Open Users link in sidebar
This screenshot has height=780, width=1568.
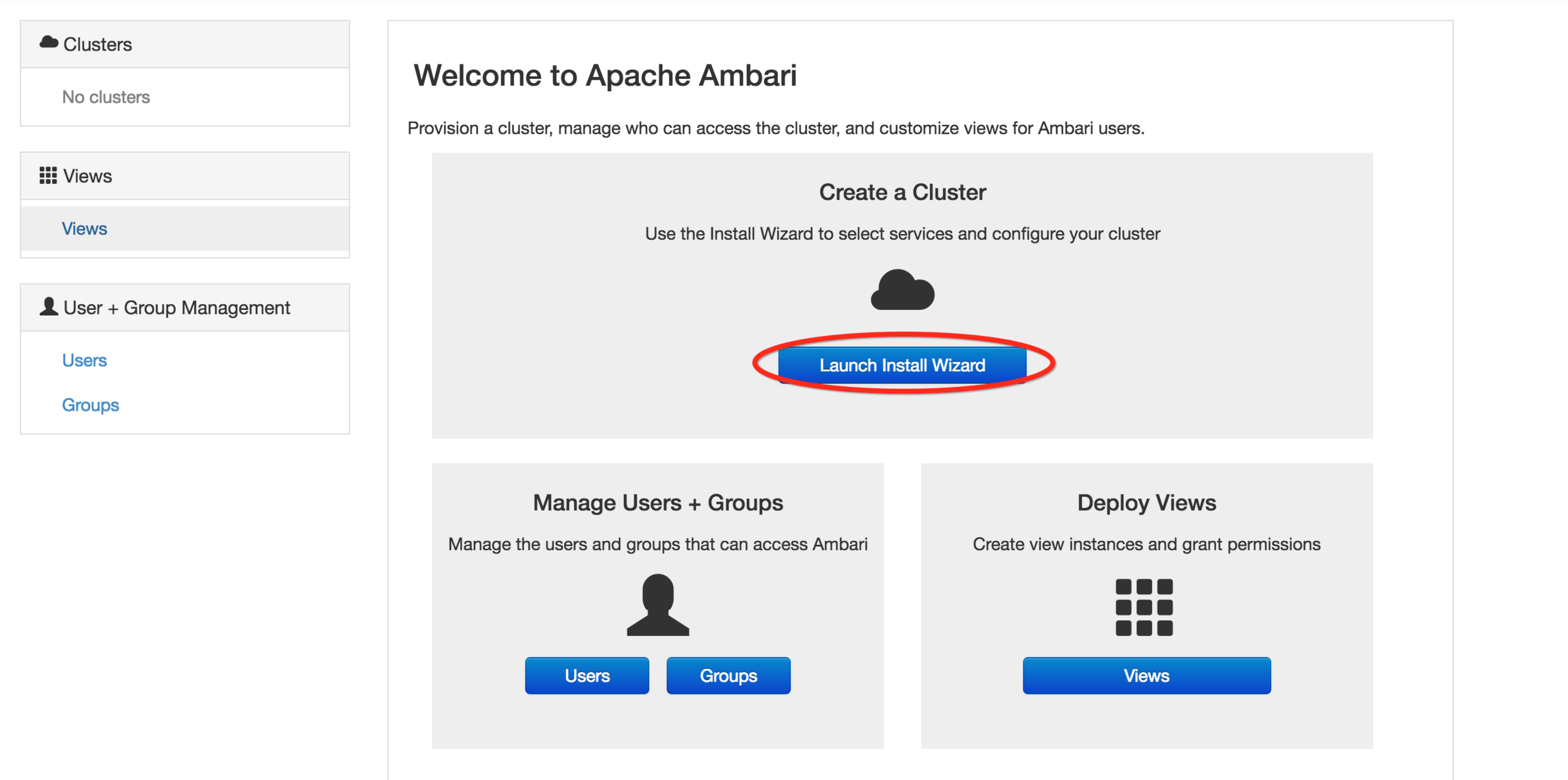click(x=85, y=361)
